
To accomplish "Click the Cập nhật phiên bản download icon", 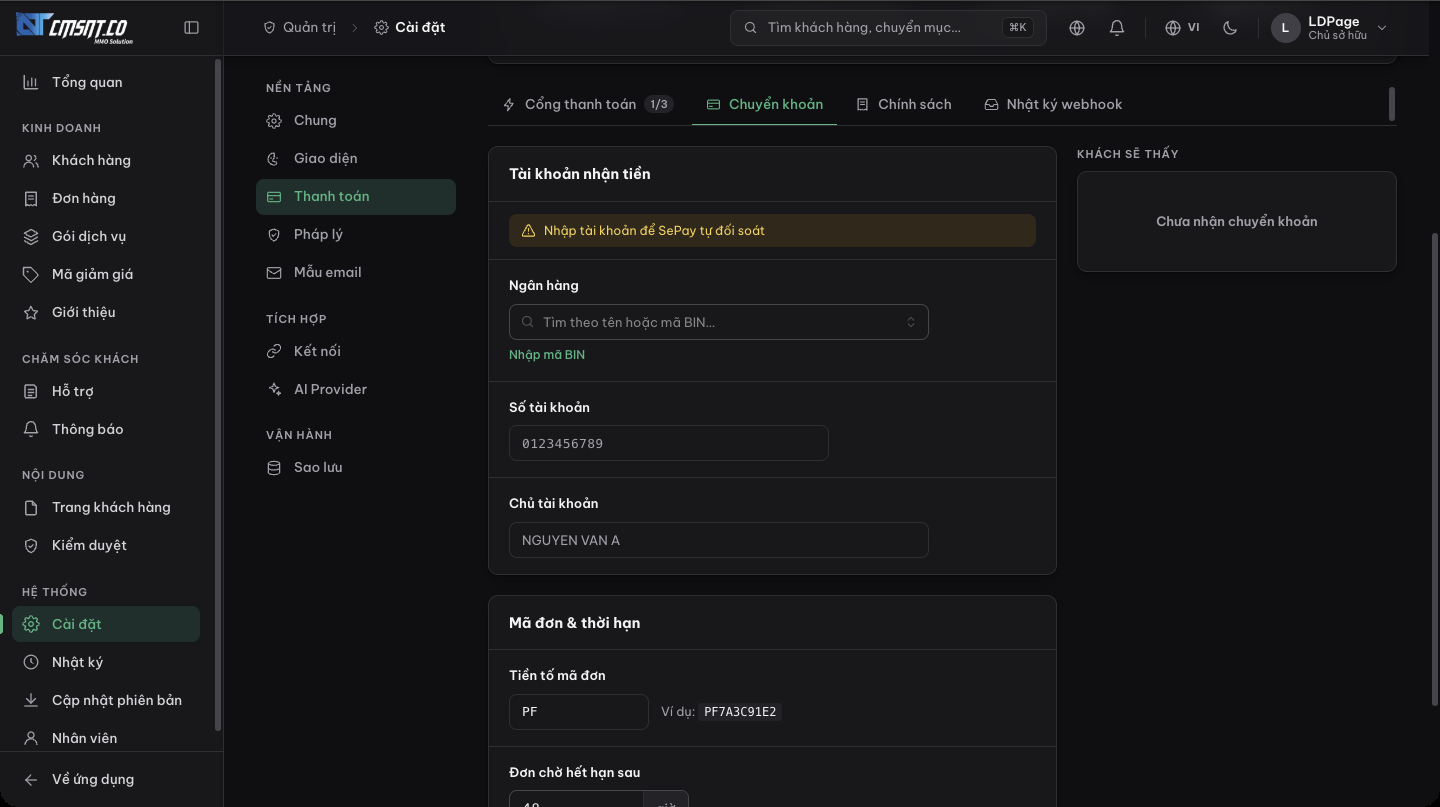I will [x=31, y=700].
